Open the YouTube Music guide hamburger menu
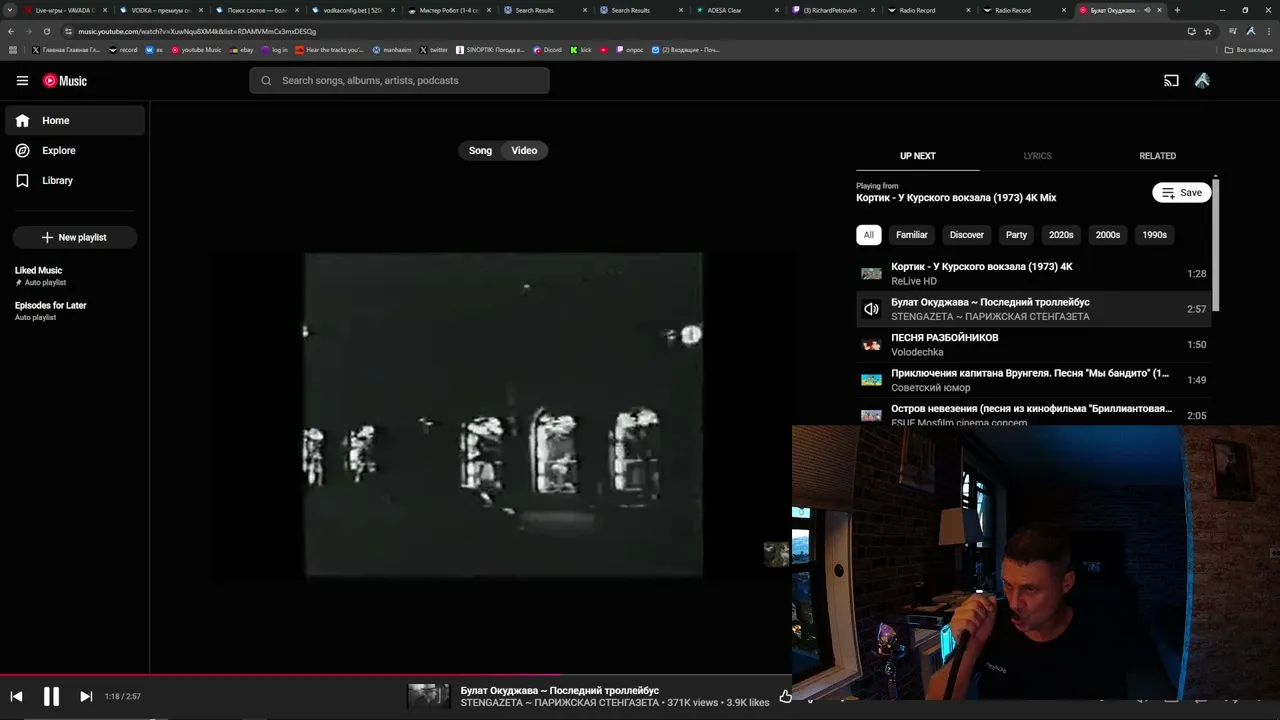The height and width of the screenshot is (720, 1280). tap(22, 81)
